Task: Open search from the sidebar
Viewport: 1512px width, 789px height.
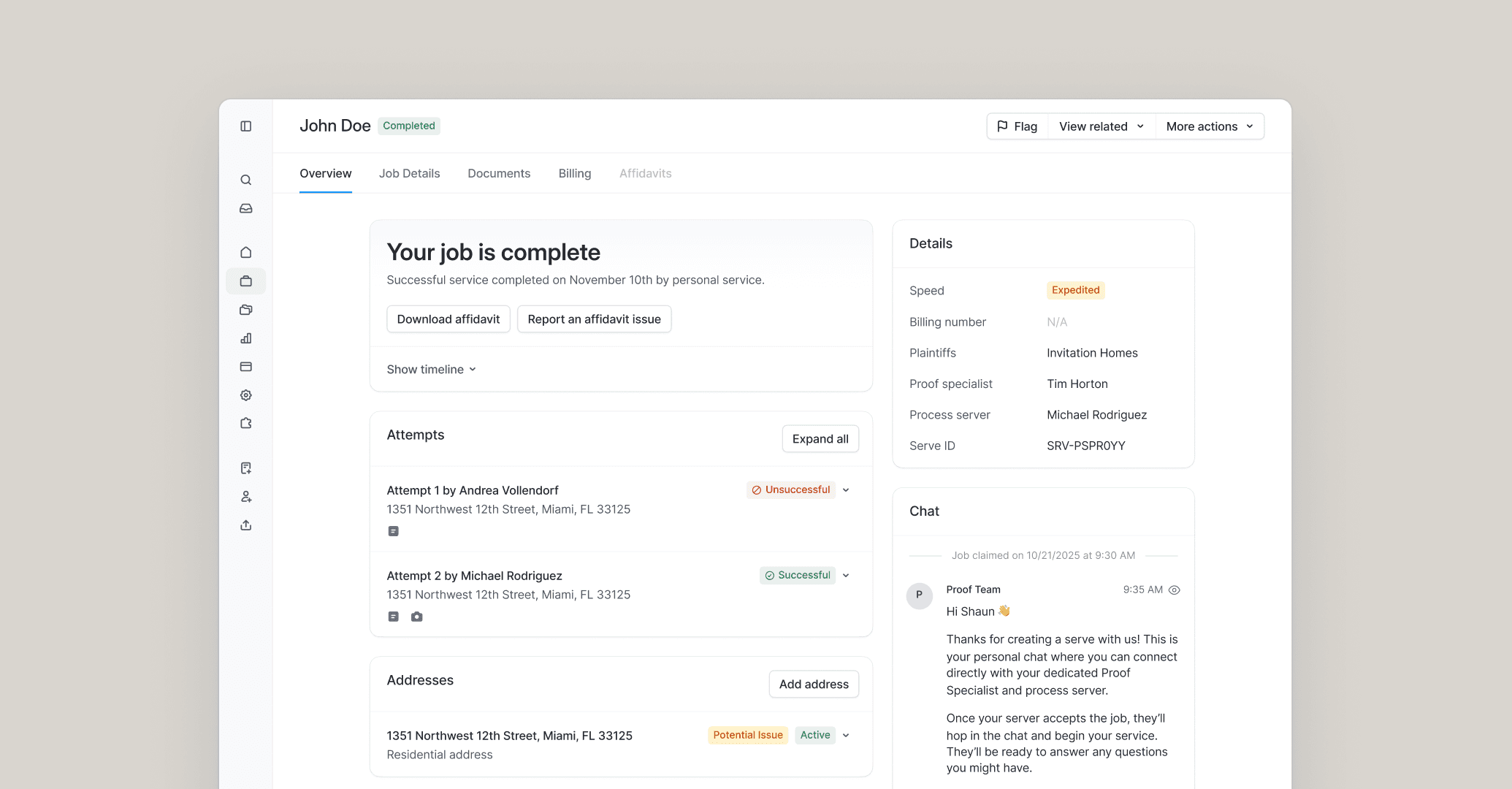Action: 246,180
